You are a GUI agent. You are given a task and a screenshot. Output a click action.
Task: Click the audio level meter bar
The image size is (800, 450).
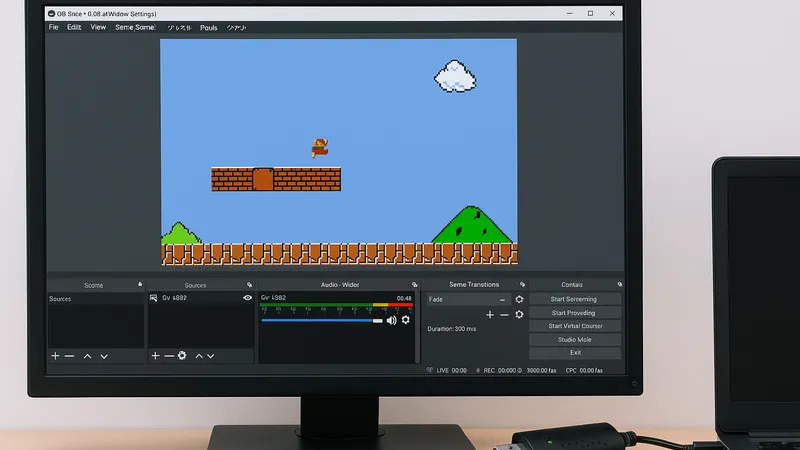pyautogui.click(x=336, y=305)
